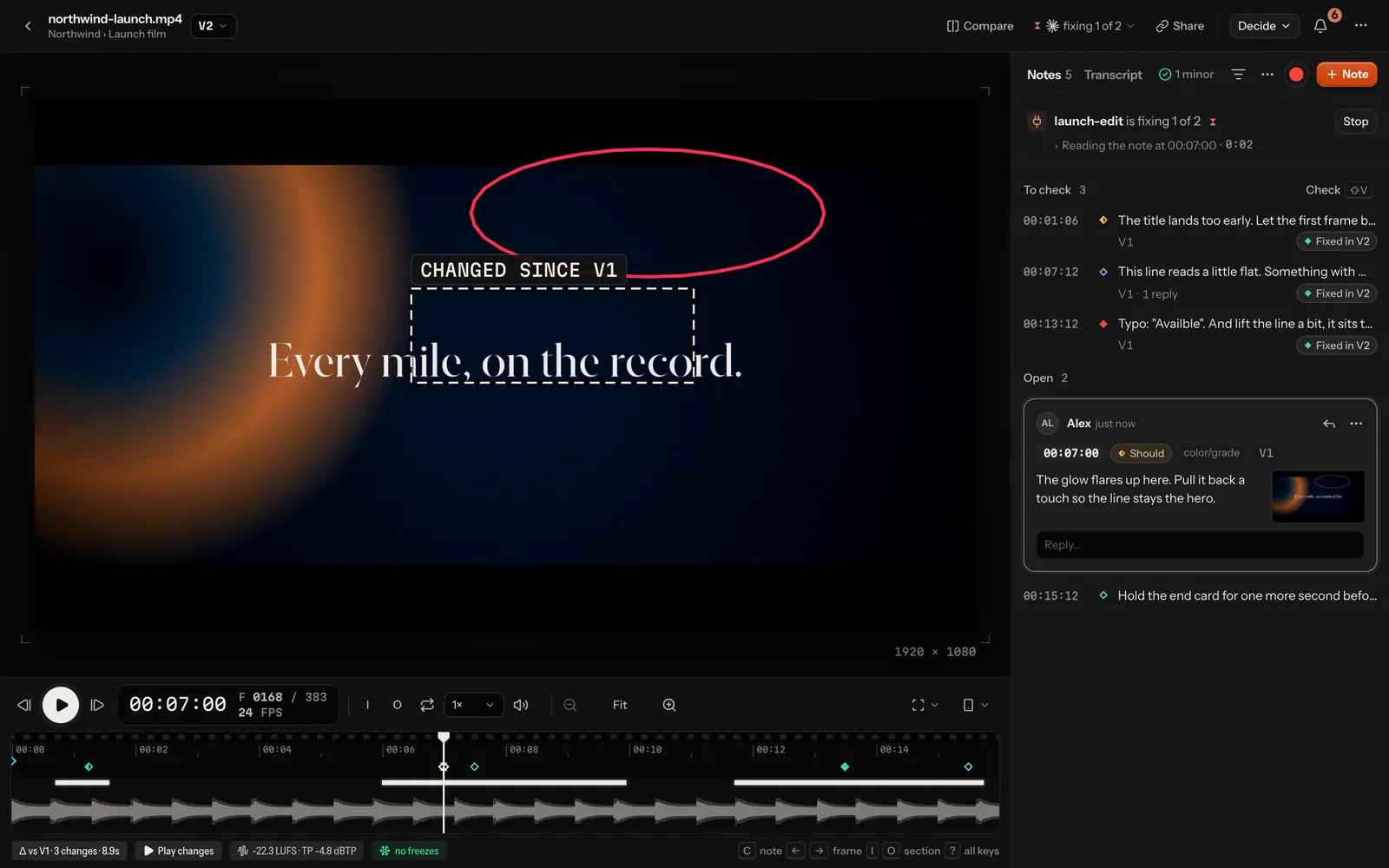Screen dimensions: 1389x868
Task: Set the out point marker
Action: pyautogui.click(x=397, y=705)
